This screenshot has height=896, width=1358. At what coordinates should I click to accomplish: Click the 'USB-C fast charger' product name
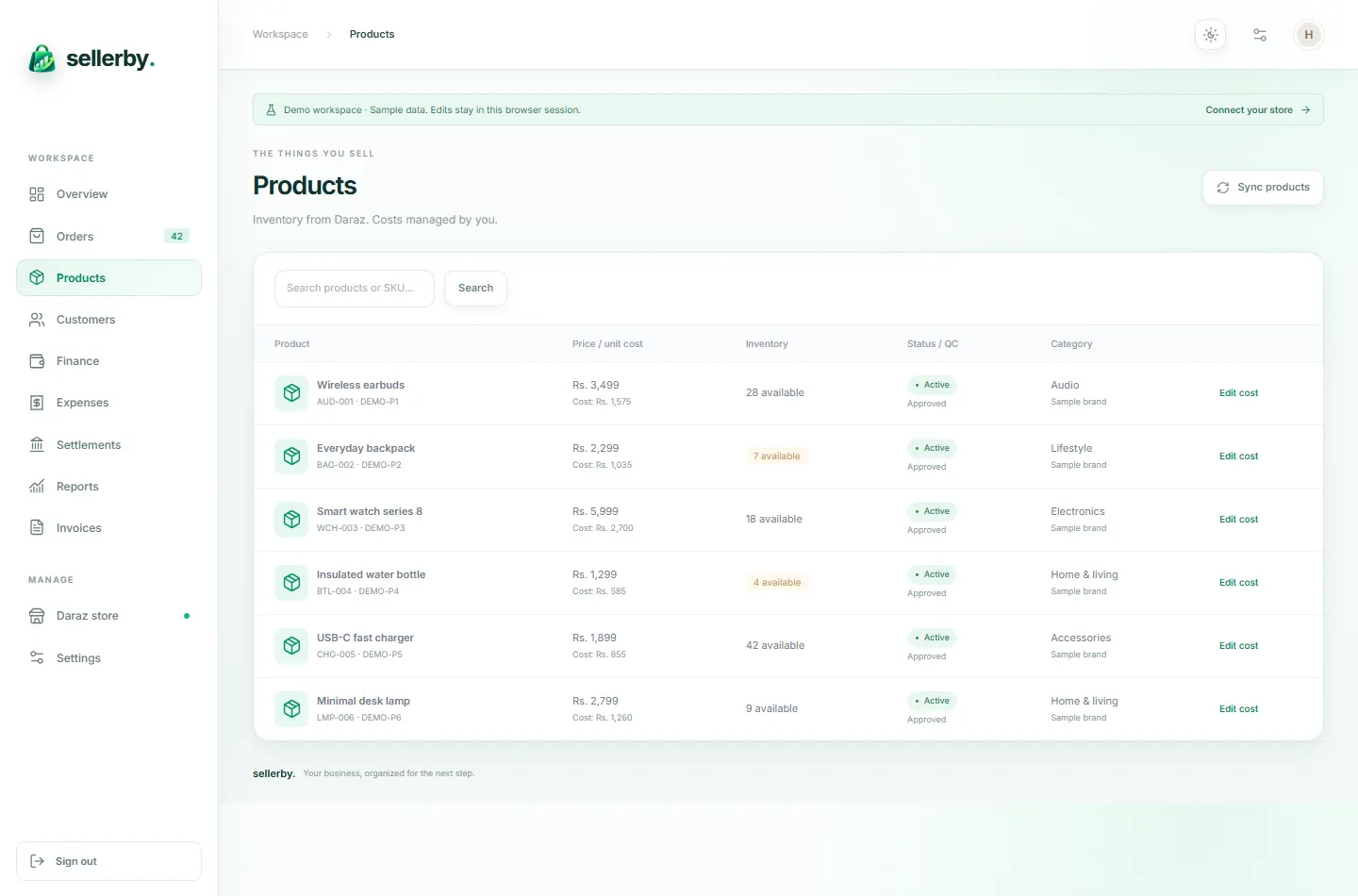pos(365,638)
